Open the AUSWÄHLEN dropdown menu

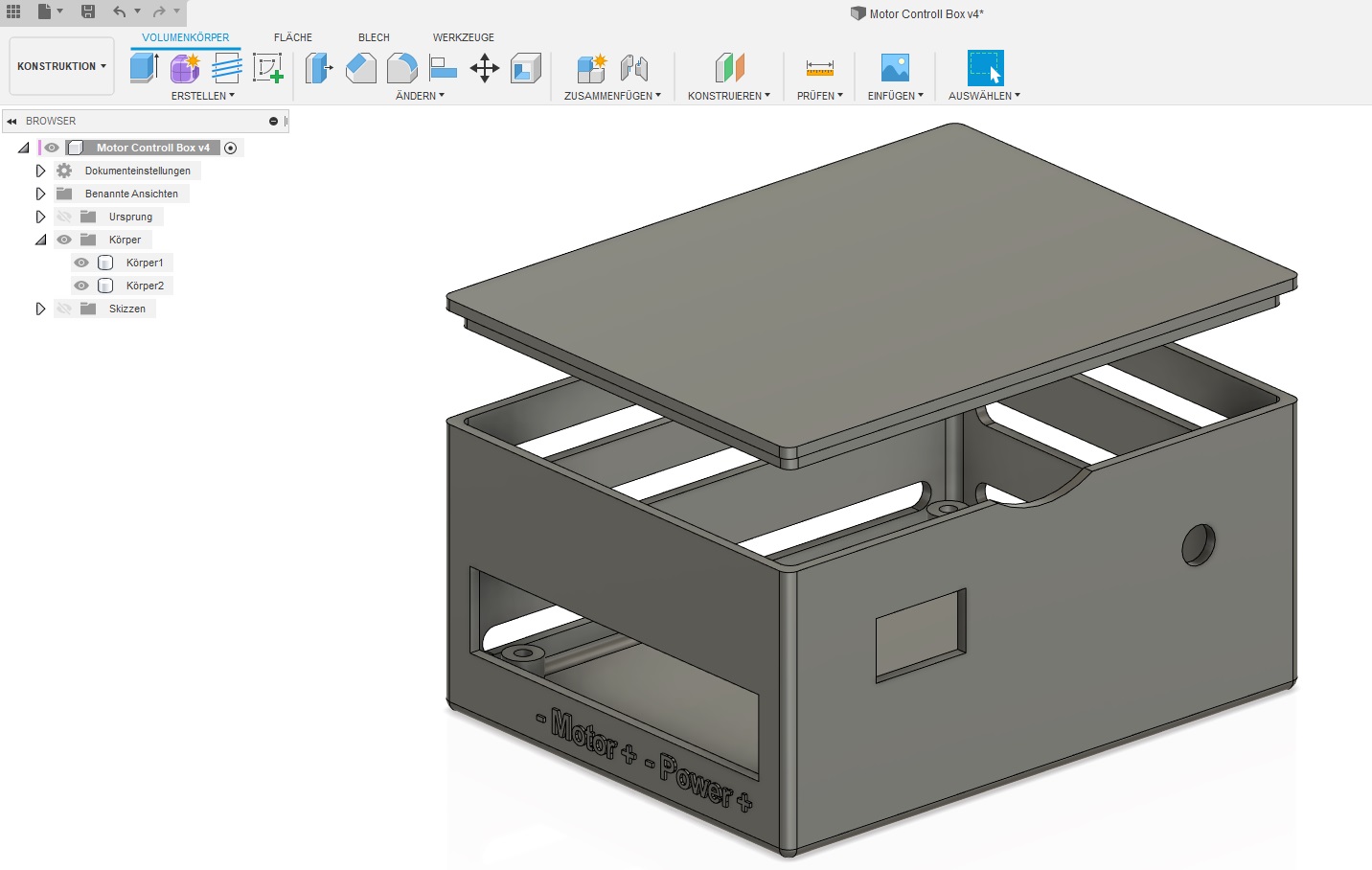[984, 96]
